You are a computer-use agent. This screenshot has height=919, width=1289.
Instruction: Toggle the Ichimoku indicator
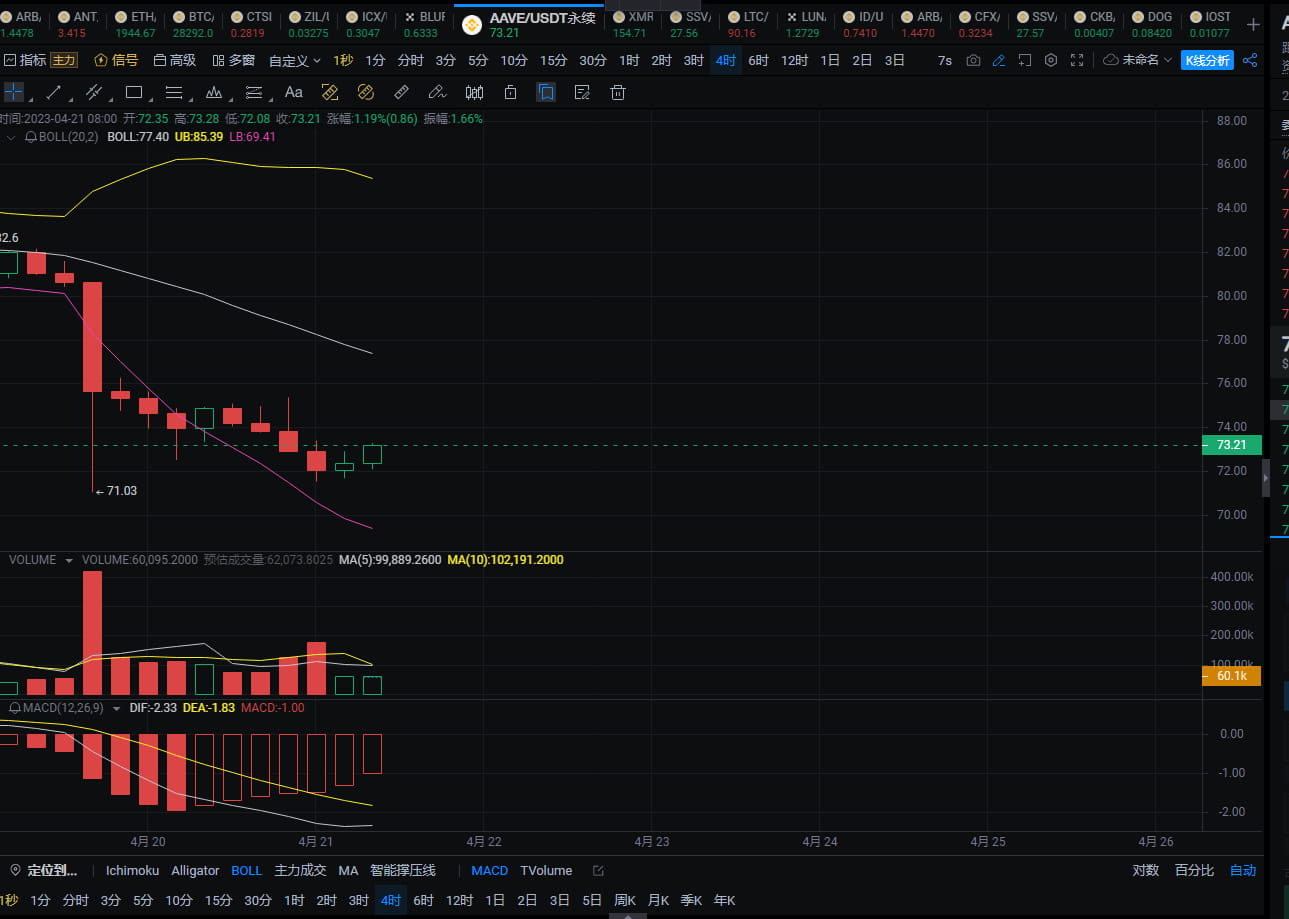[x=132, y=870]
